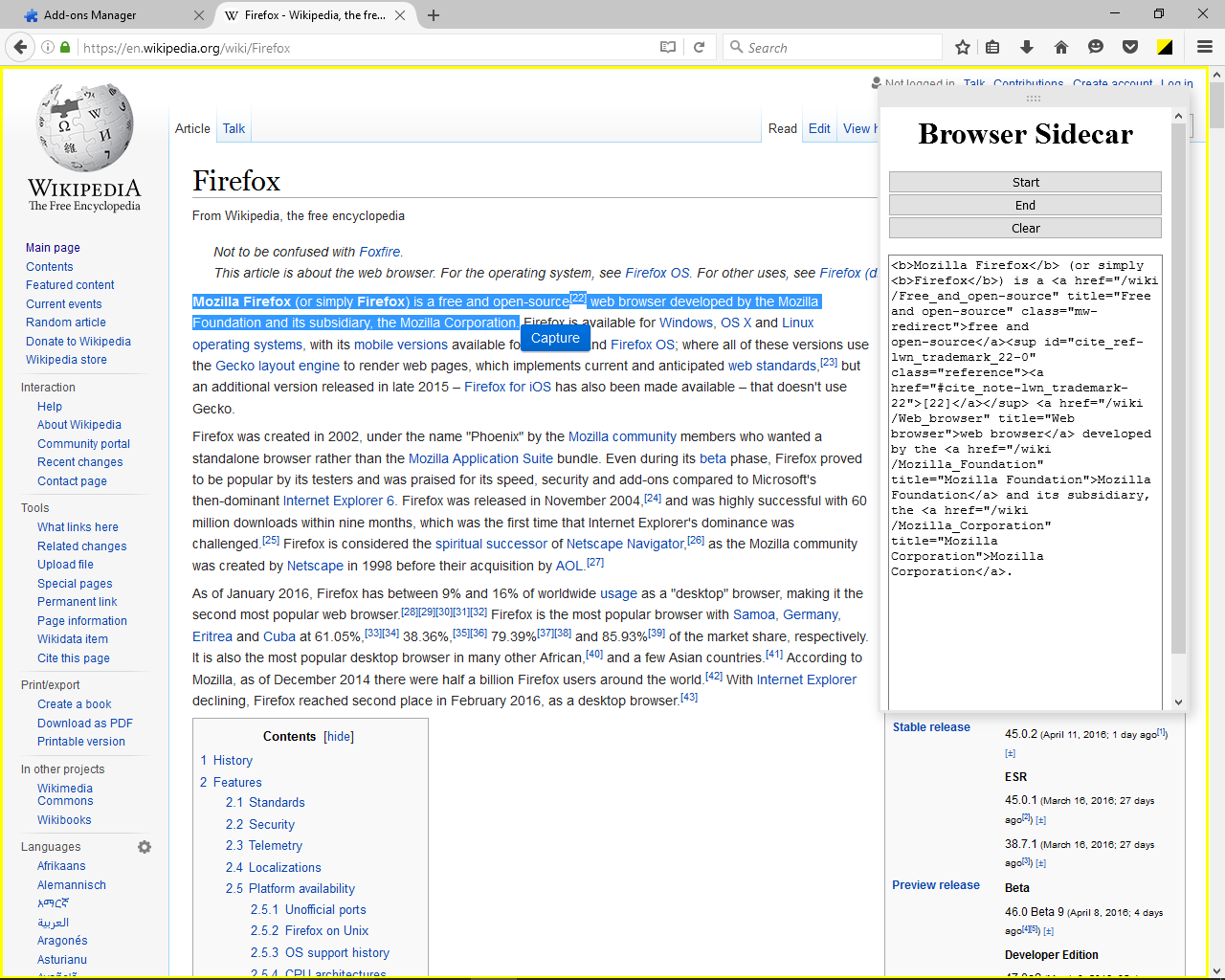Open the Foxfire disambiguation link

click(380, 252)
